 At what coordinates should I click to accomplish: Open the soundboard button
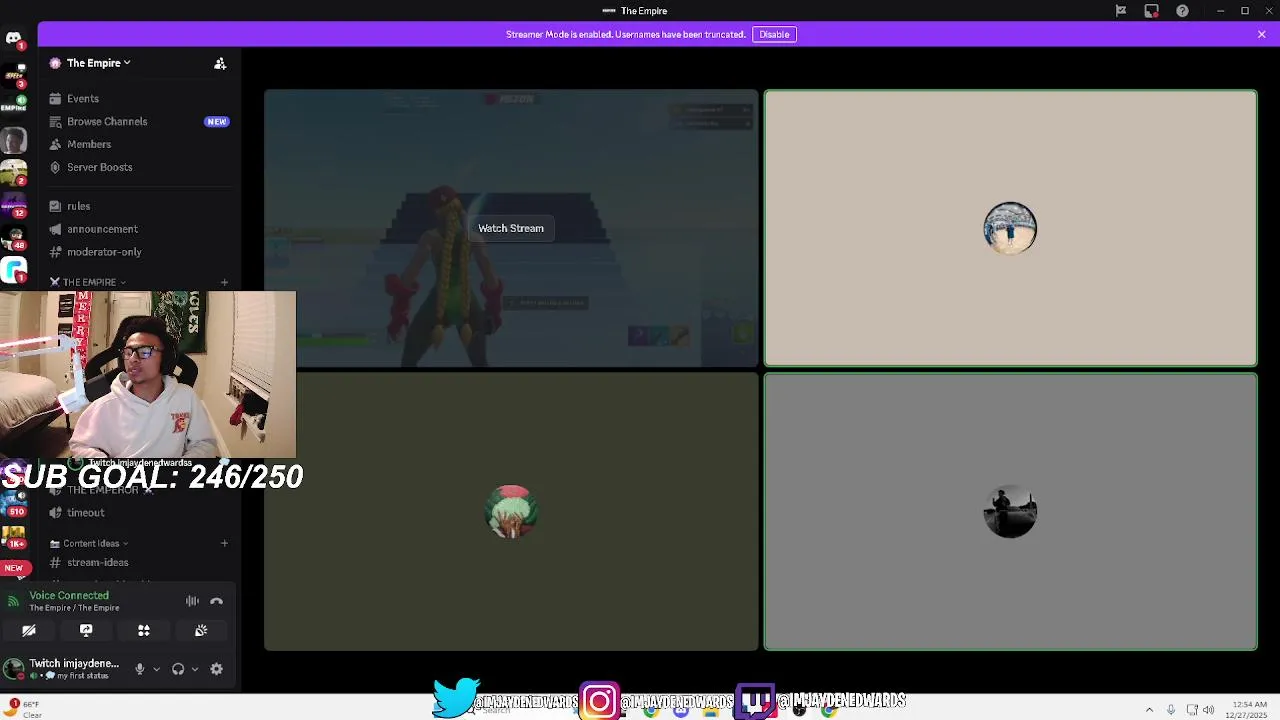(x=201, y=630)
